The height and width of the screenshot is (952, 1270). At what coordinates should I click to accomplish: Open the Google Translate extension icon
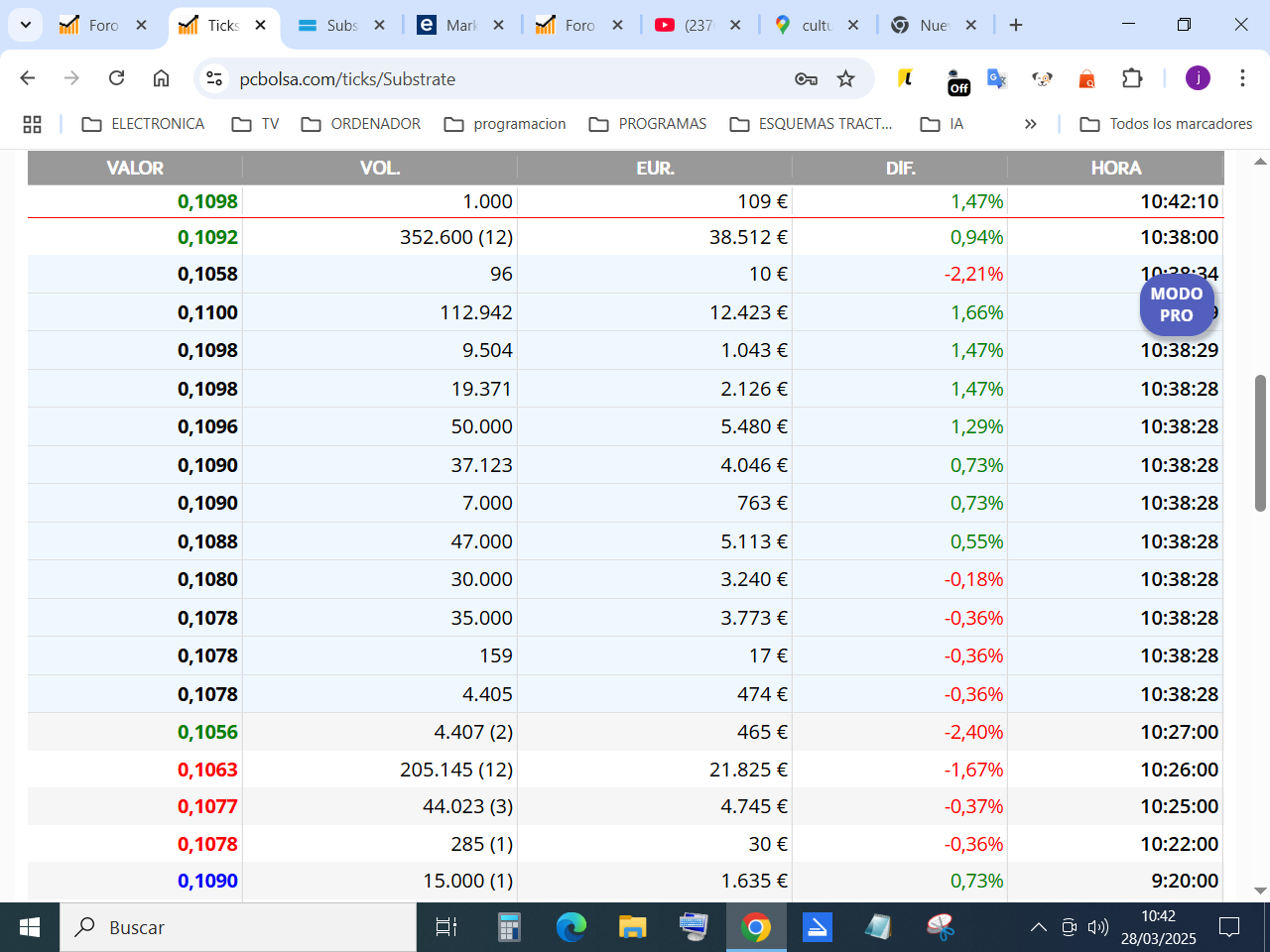pos(997,78)
